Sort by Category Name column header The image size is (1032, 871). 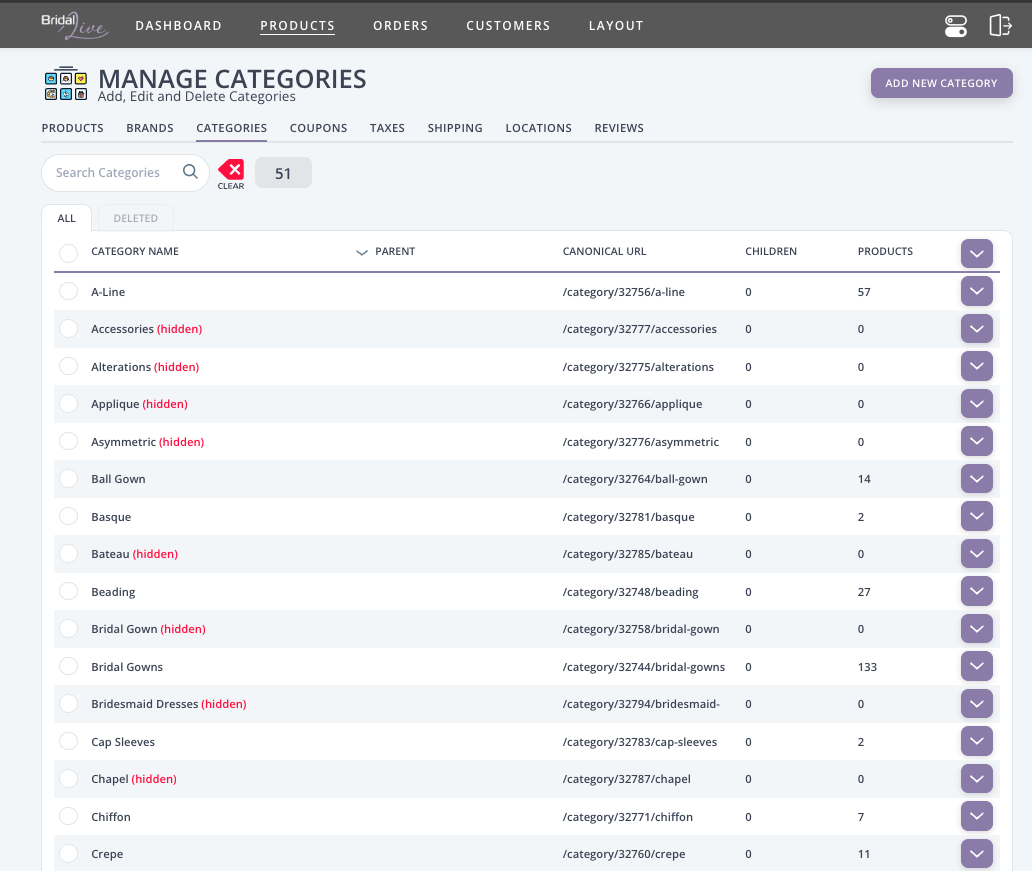click(135, 251)
